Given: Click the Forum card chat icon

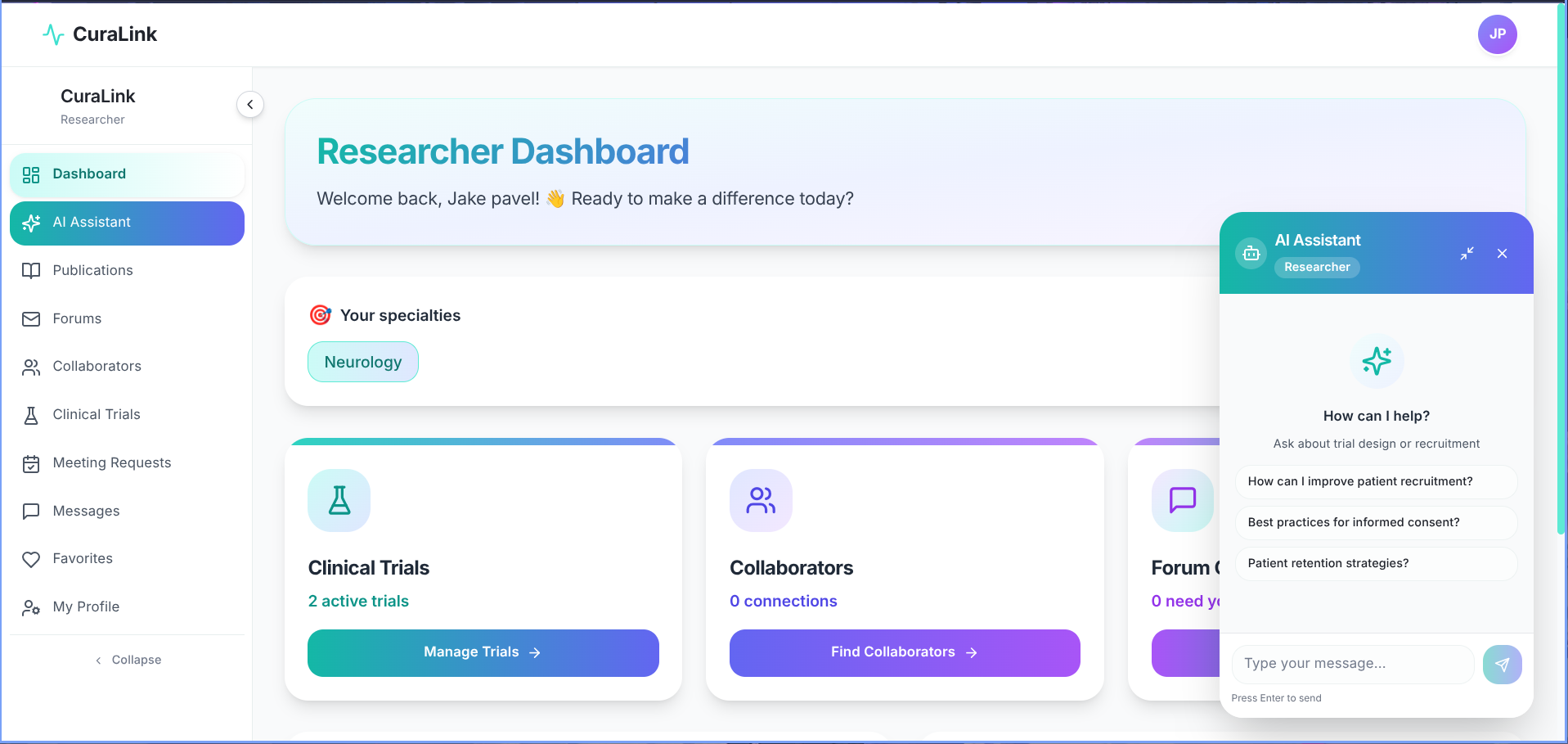Looking at the screenshot, I should [x=1183, y=500].
